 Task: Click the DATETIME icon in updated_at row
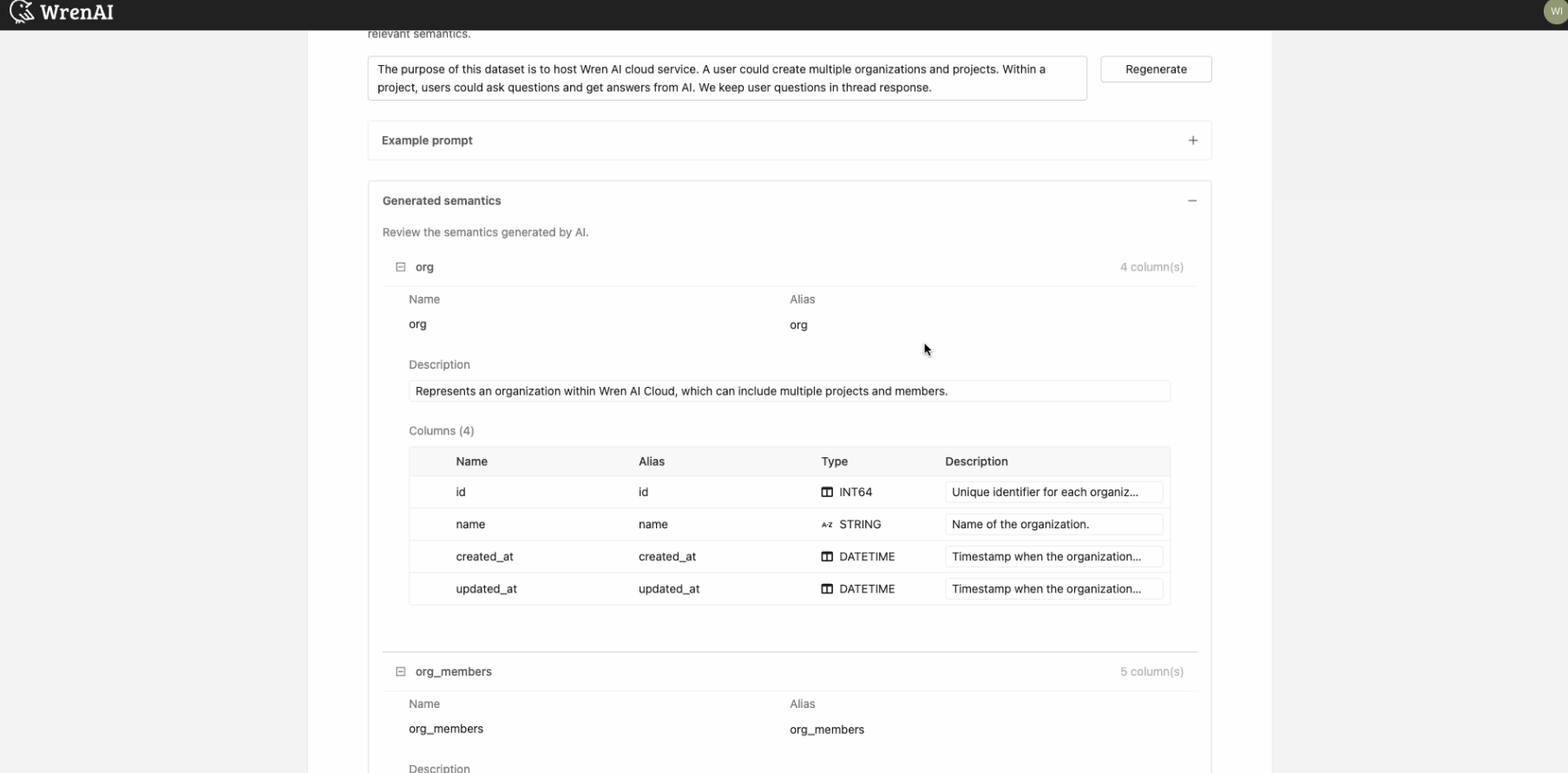click(x=827, y=589)
